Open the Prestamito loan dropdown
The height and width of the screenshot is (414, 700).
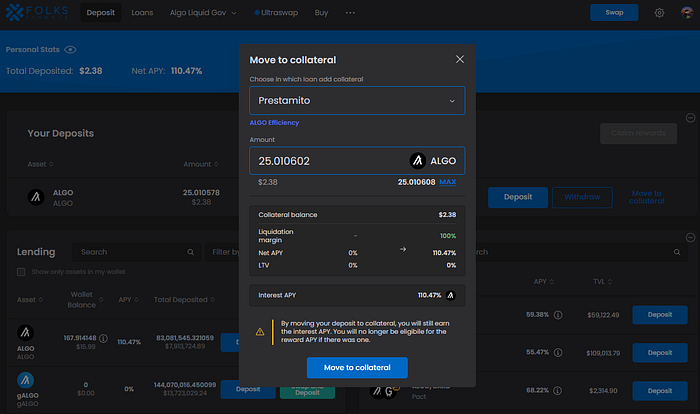pyautogui.click(x=357, y=100)
